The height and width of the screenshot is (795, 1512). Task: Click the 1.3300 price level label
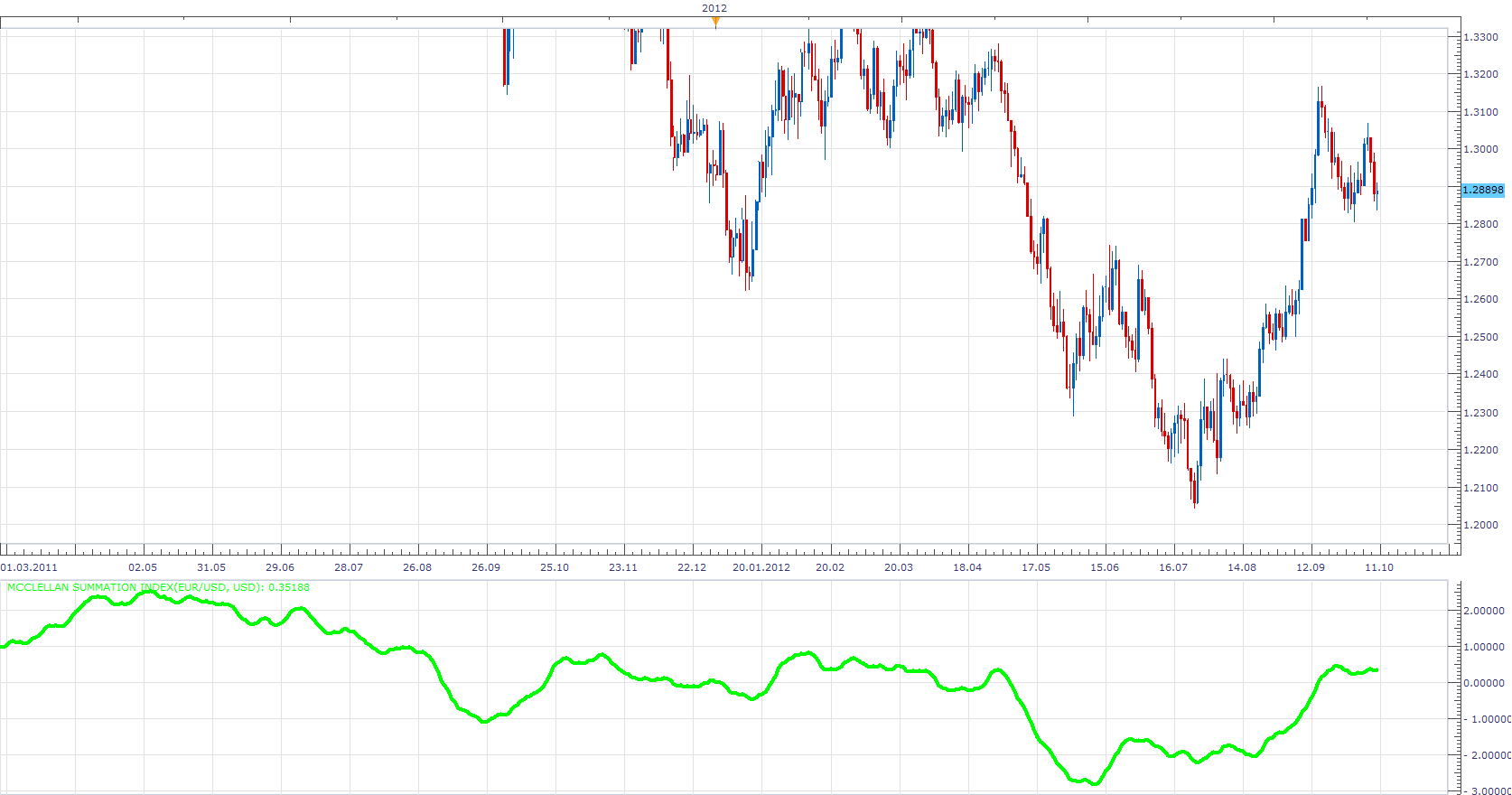pos(1481,37)
